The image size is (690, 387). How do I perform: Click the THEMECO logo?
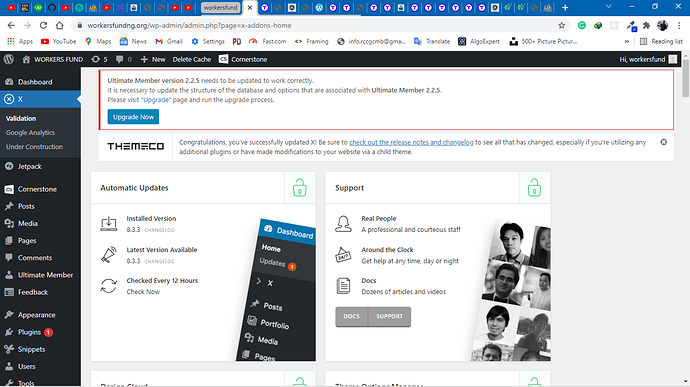136,146
